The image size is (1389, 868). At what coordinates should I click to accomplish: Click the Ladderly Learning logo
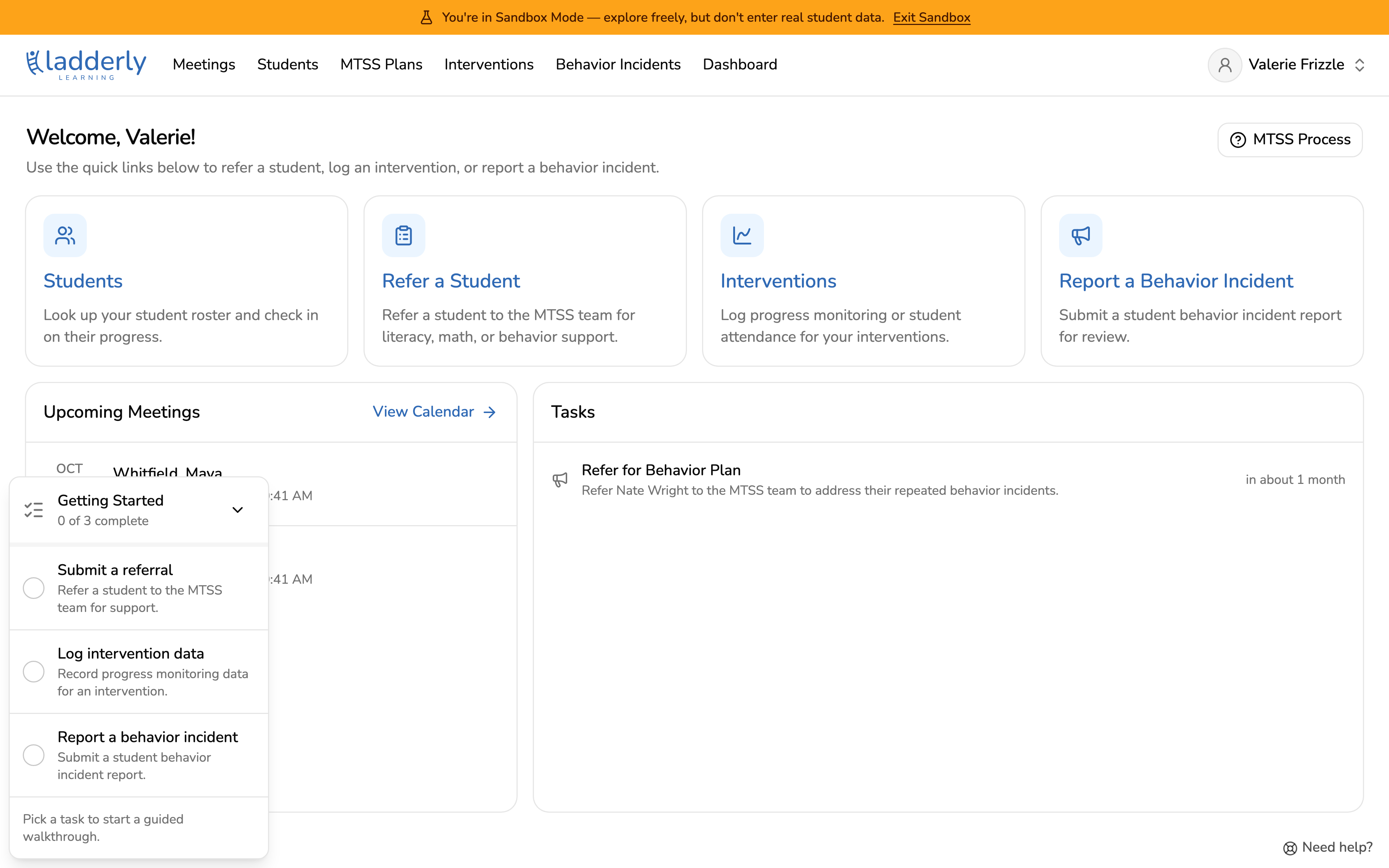coord(86,64)
